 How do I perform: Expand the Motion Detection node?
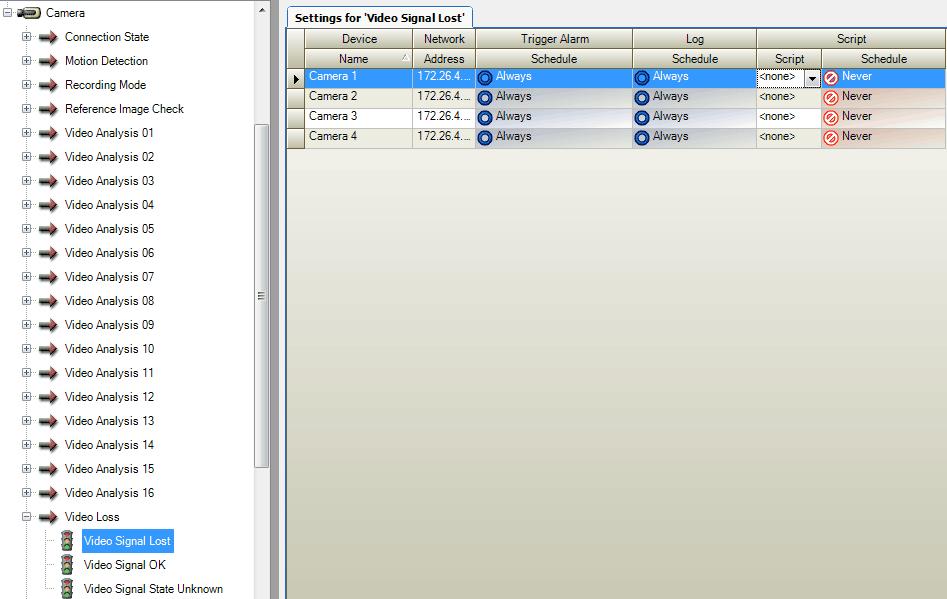point(27,61)
